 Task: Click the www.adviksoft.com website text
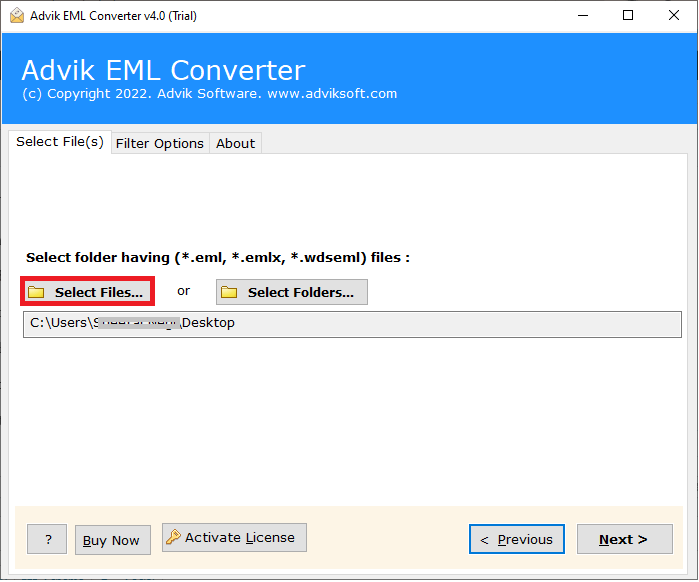[x=332, y=93]
